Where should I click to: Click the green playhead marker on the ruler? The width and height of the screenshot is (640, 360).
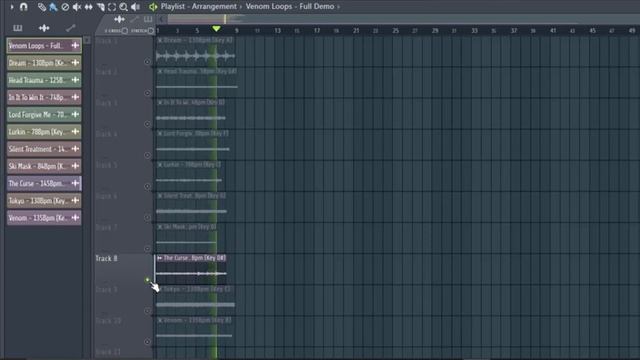216,29
